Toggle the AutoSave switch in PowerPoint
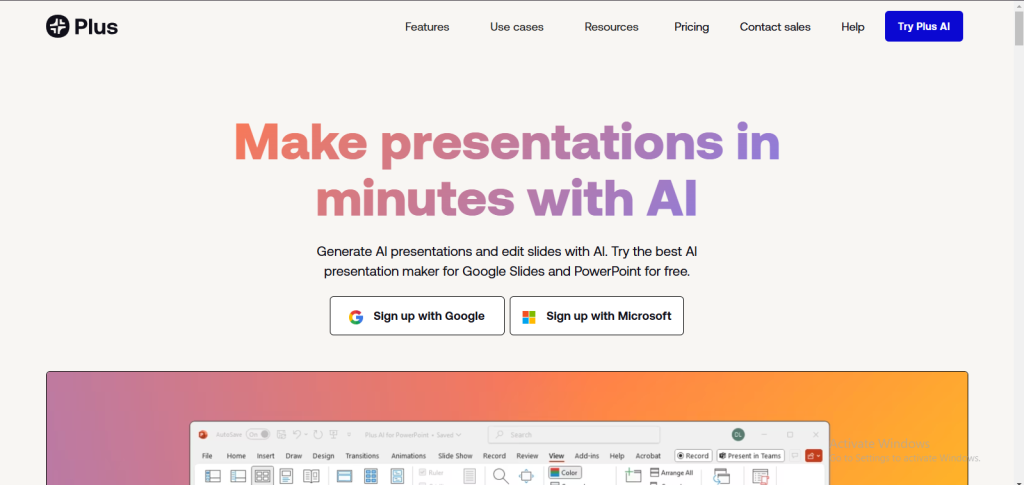1024x485 pixels. (x=259, y=435)
